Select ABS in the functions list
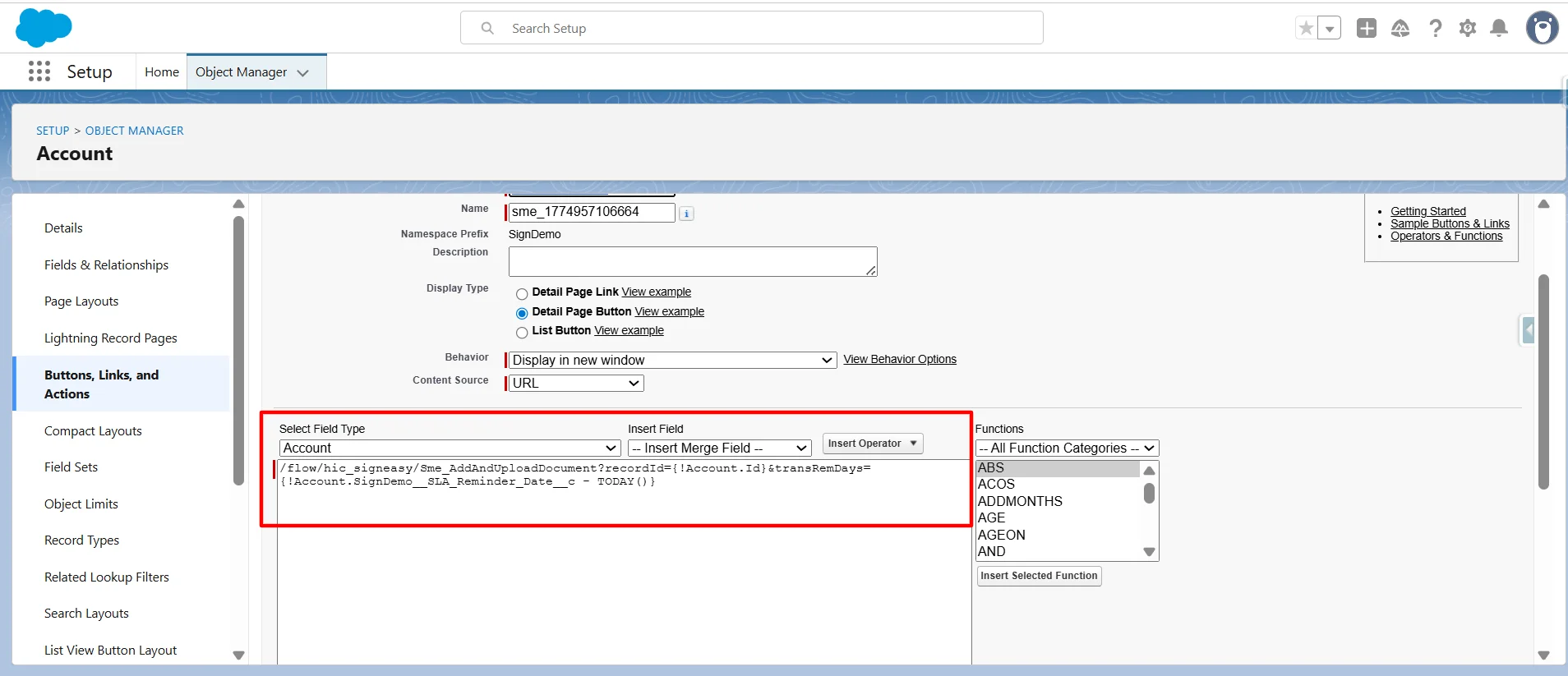This screenshot has width=1568, height=676. (1058, 468)
